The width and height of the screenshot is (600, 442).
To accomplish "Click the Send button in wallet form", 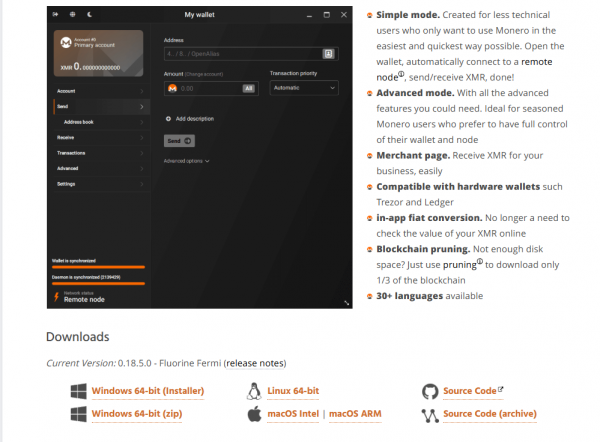I will click(x=179, y=141).
